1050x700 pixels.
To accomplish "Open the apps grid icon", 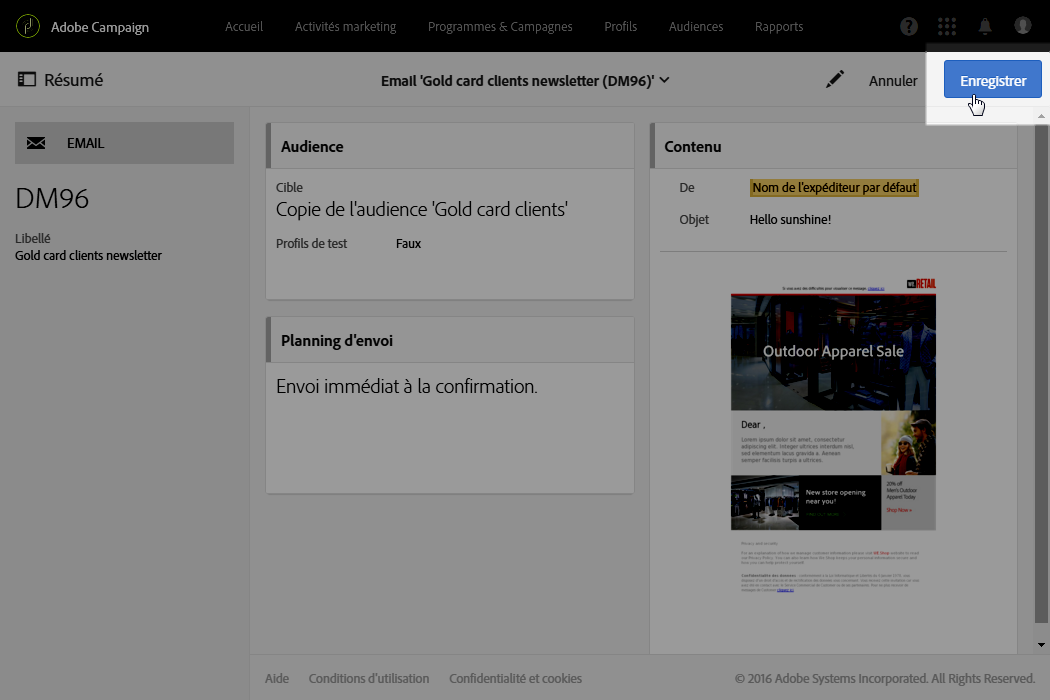I will 947,26.
